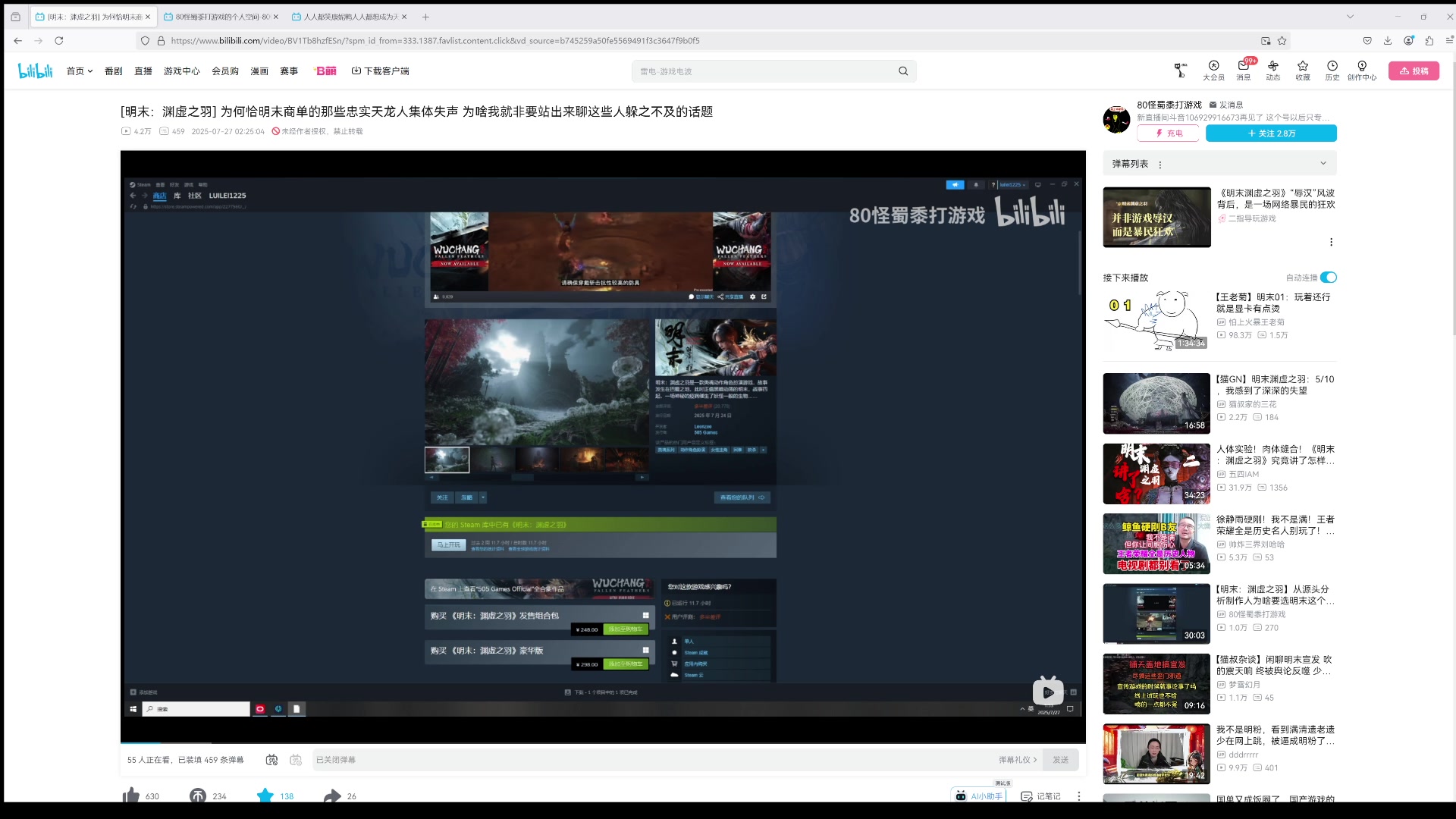Open 记笔记 notes button

click(1040, 796)
